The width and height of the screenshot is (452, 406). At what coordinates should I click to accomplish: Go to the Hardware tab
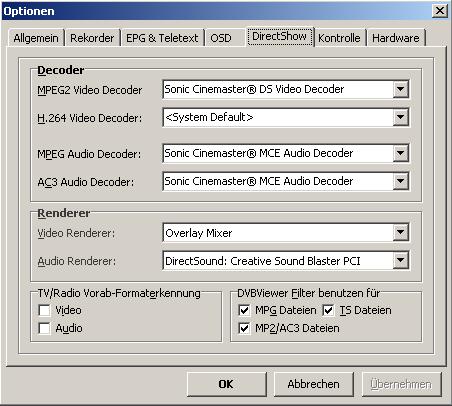coord(396,38)
